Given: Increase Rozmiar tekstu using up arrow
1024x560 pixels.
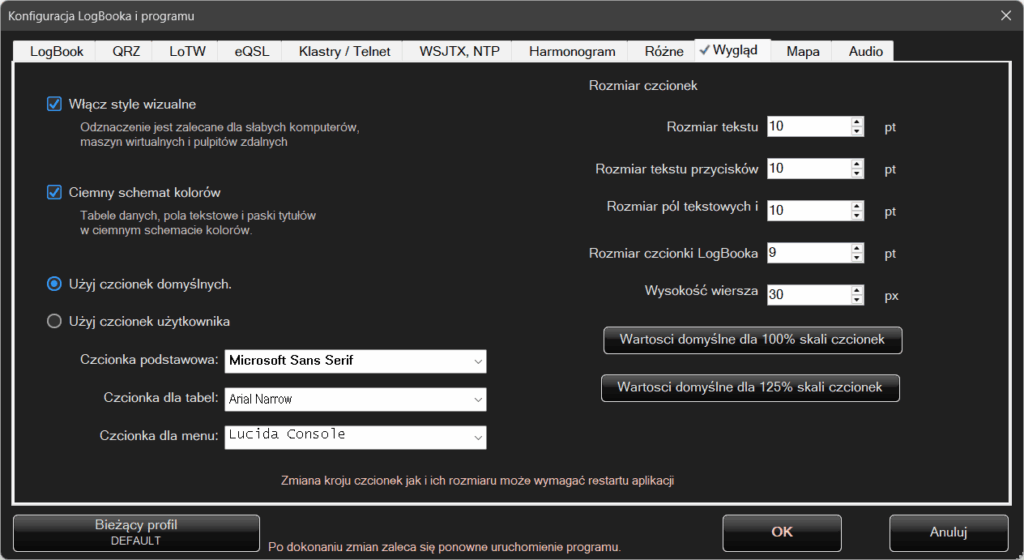Looking at the screenshot, I should pyautogui.click(x=857, y=122).
